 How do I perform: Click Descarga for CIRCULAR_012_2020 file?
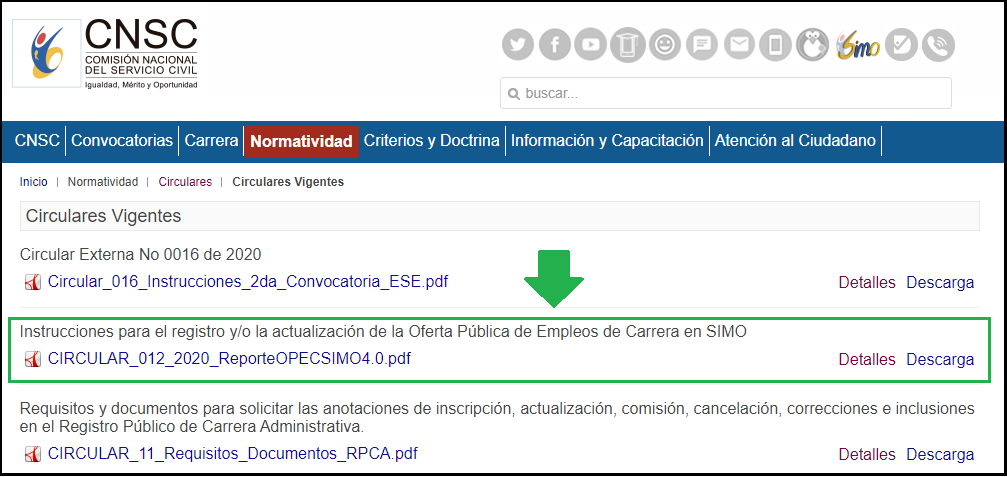[x=940, y=359]
